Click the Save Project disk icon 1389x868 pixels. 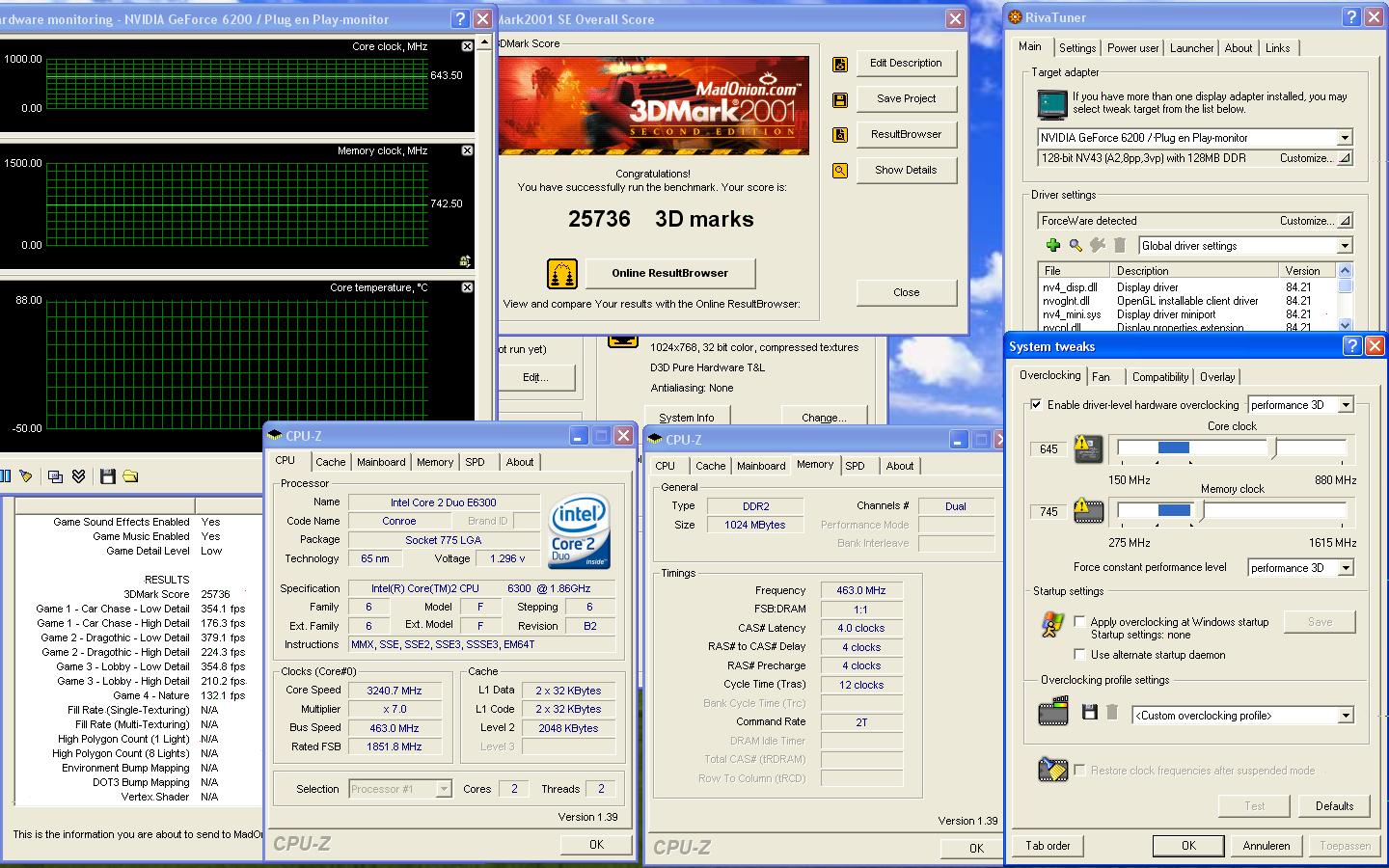click(x=840, y=99)
